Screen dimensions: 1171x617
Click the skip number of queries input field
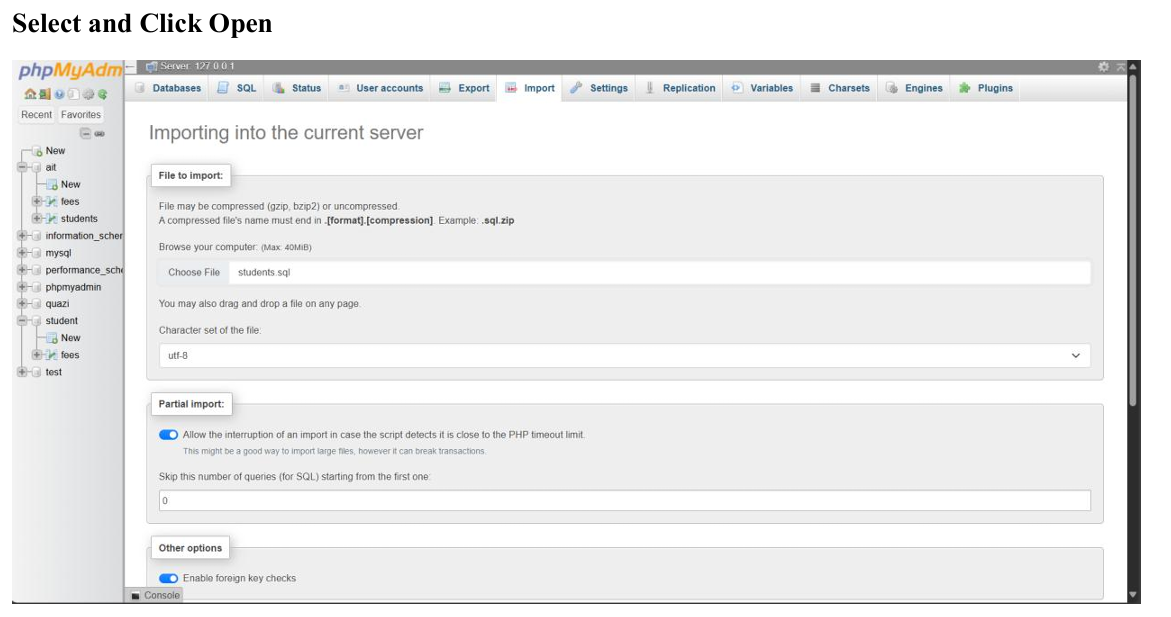[x=624, y=500]
